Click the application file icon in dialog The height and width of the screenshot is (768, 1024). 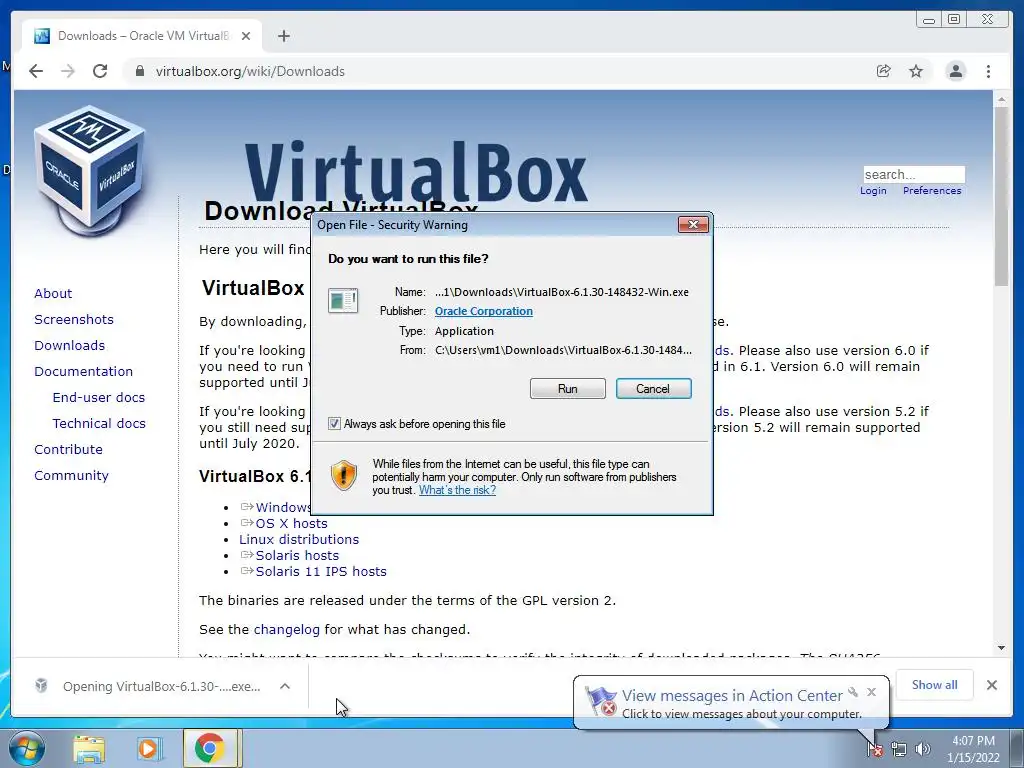343,300
